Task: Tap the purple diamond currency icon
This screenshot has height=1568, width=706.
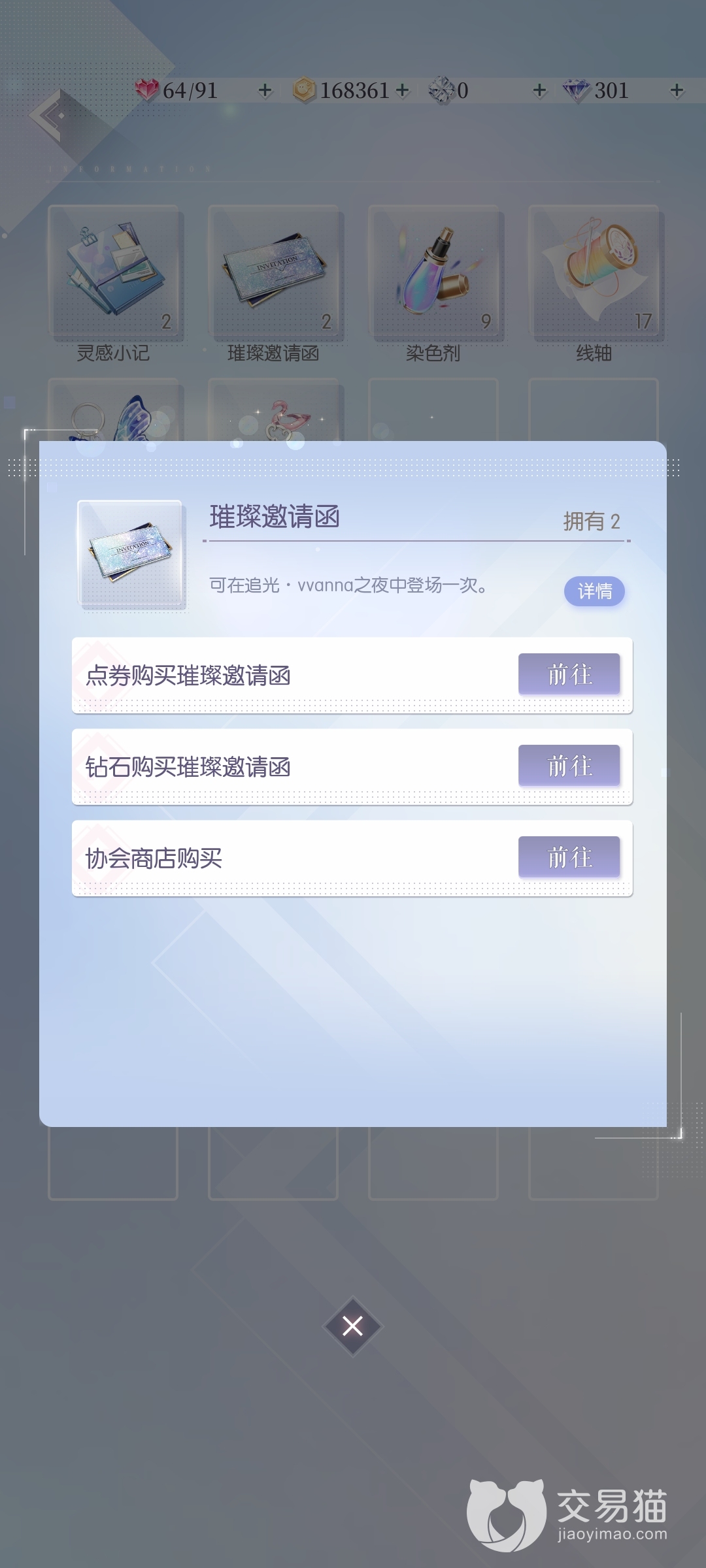Action: tap(577, 90)
